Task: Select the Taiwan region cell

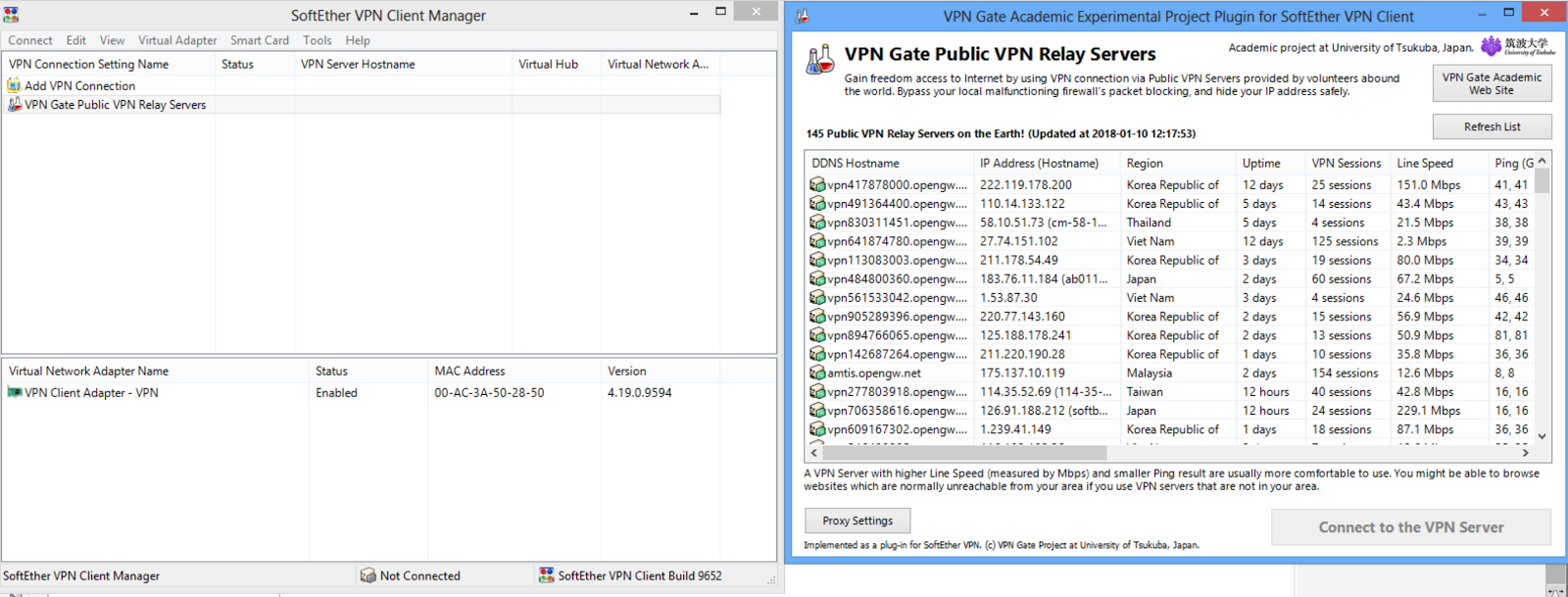Action: [x=1145, y=391]
